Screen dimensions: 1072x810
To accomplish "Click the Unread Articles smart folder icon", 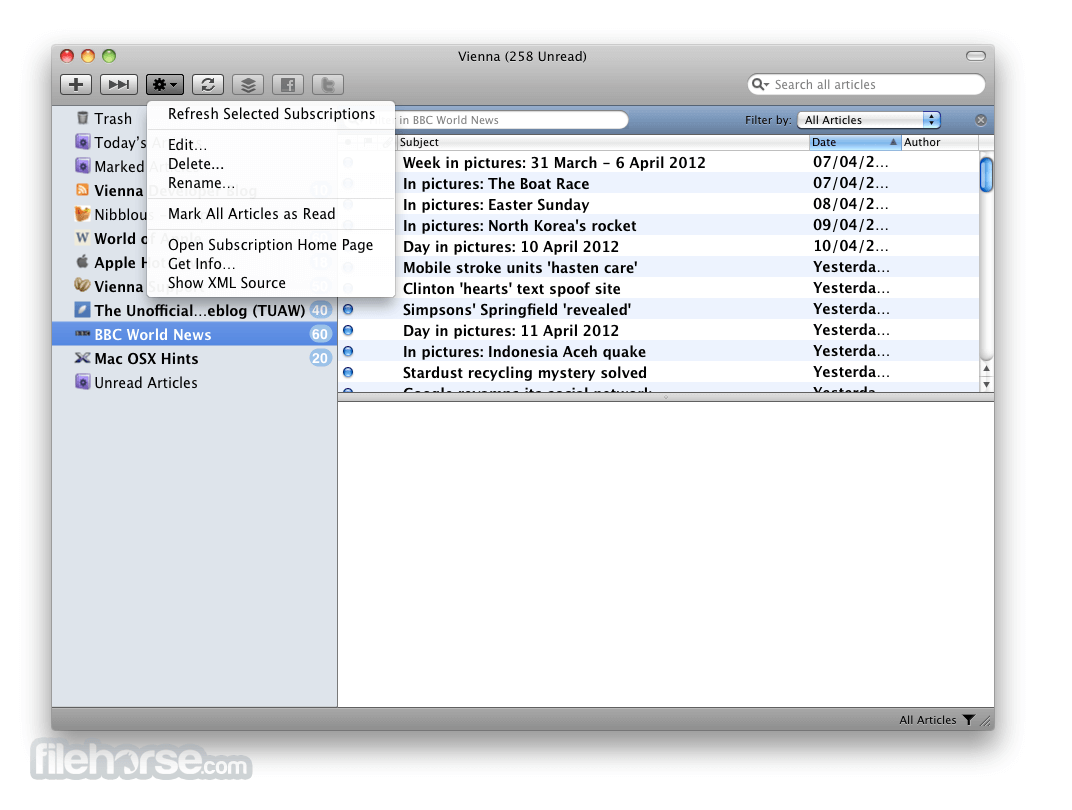I will (83, 381).
